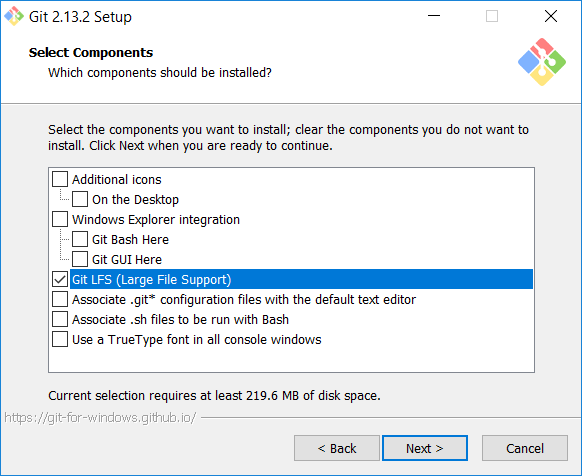This screenshot has height=476, width=582.
Task: Open the git-for-windows.github.io link
Action: coord(100,418)
